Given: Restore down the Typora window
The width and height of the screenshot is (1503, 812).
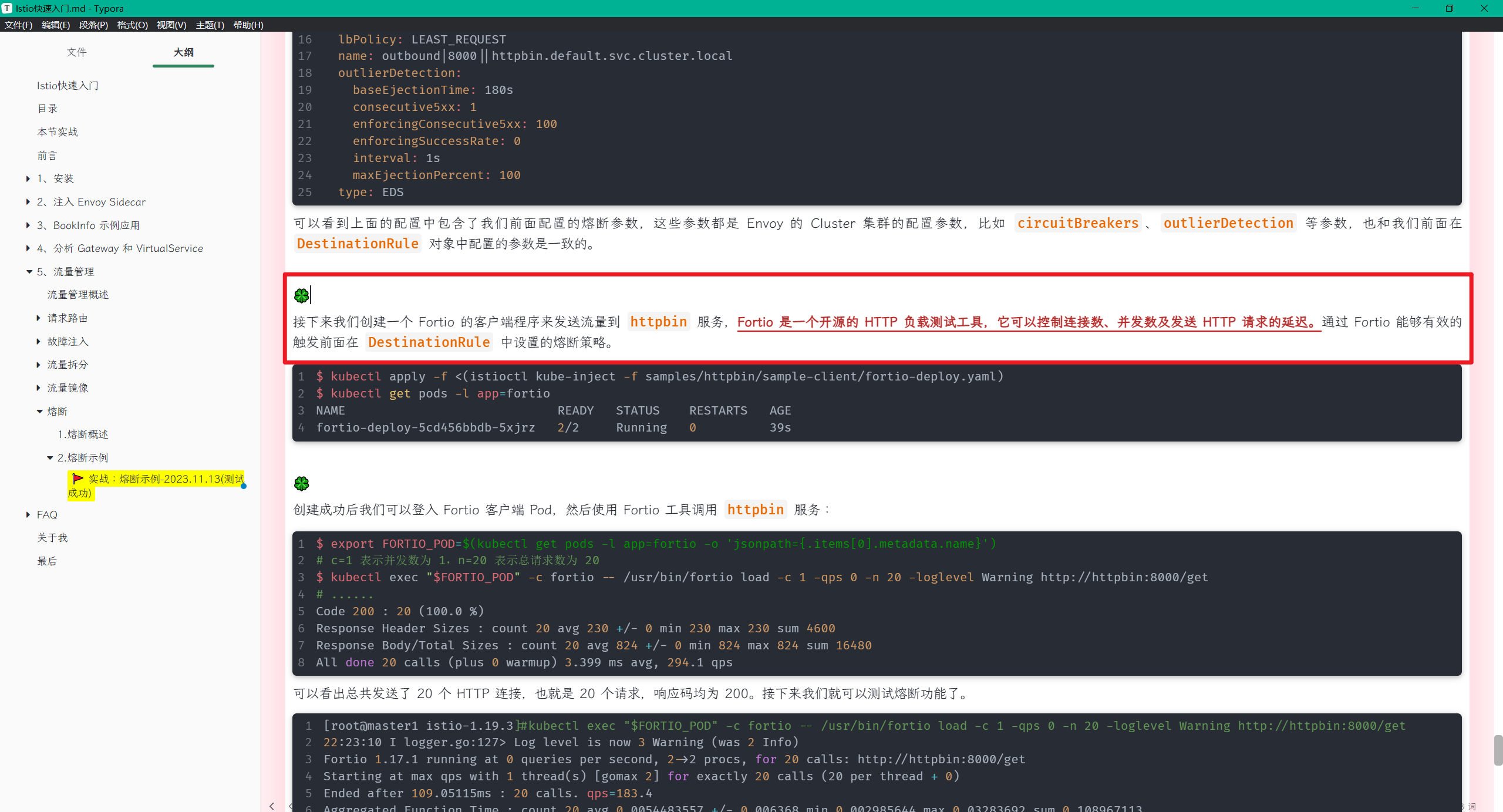Looking at the screenshot, I should 1449,8.
